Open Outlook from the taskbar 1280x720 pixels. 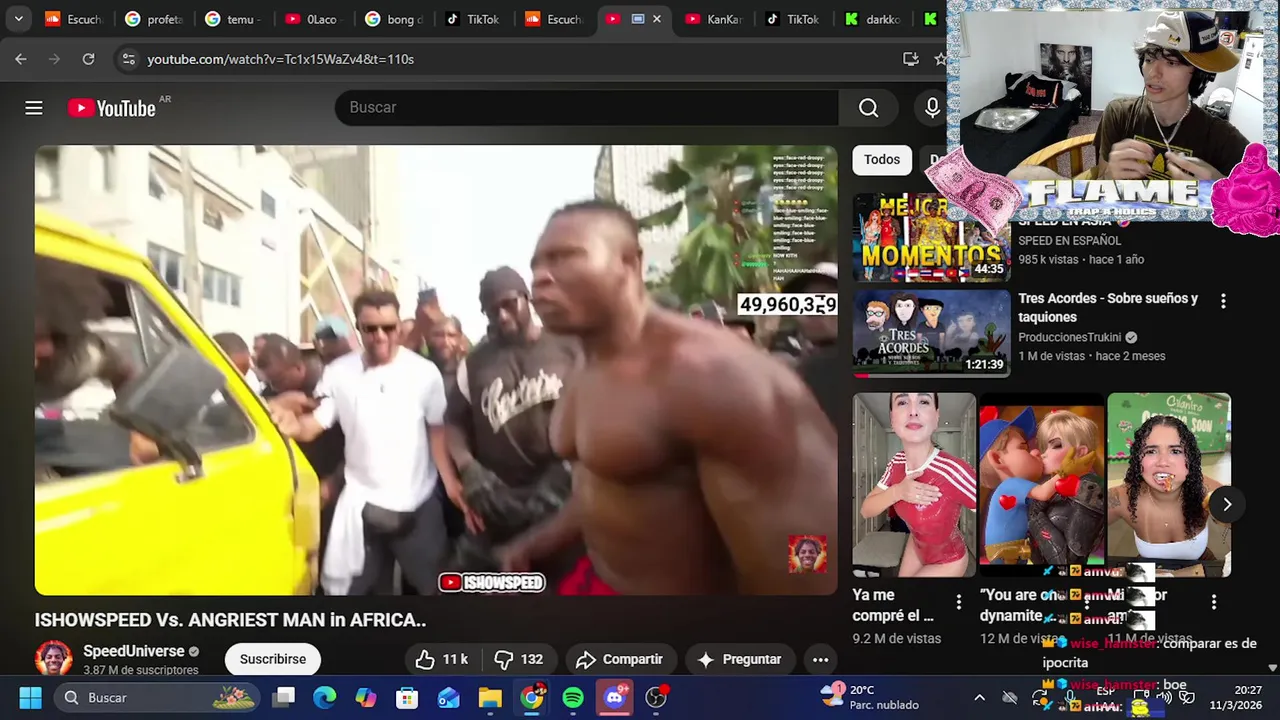click(x=448, y=697)
